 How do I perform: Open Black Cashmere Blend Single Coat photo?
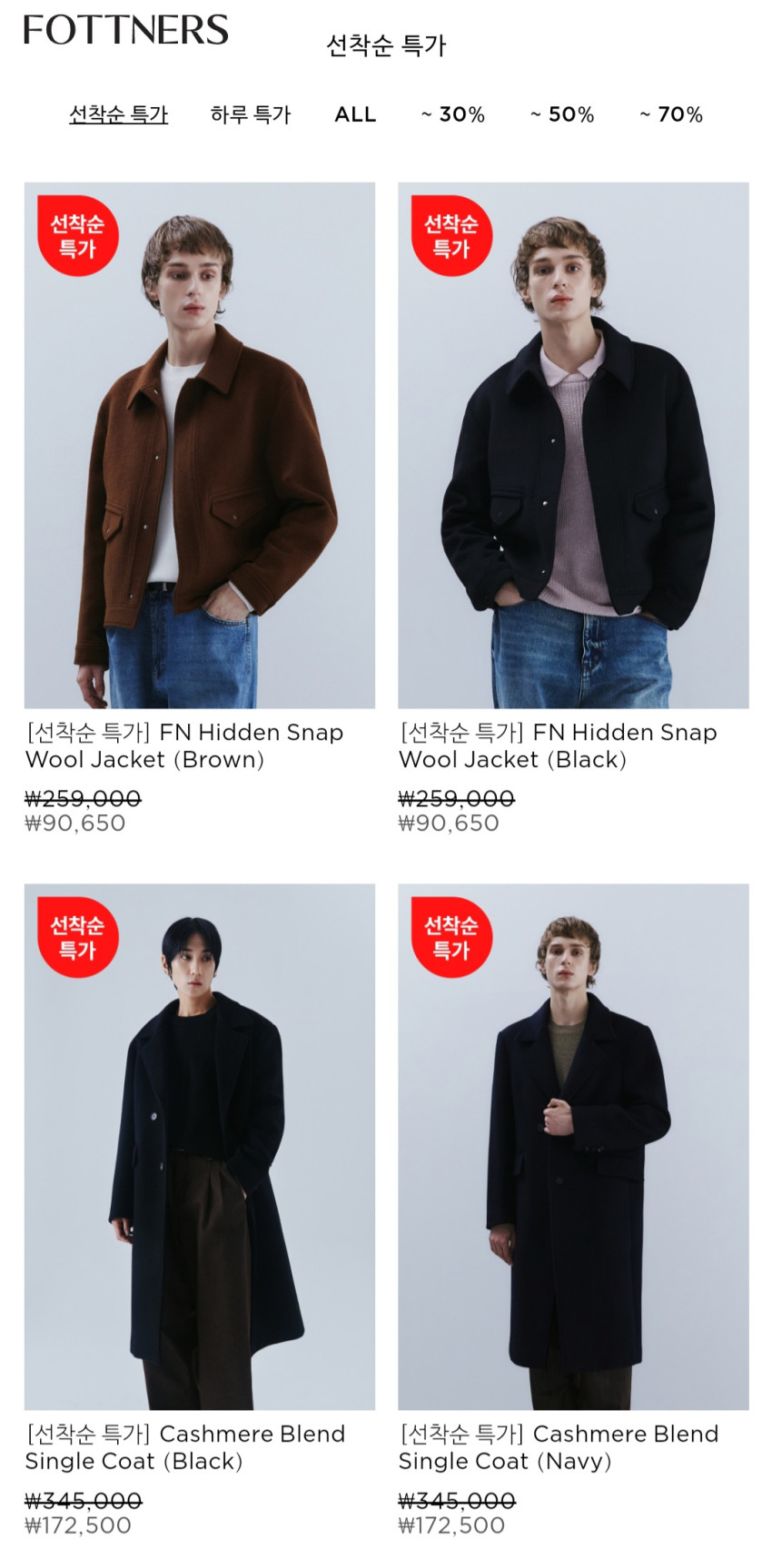pyautogui.click(x=200, y=1147)
